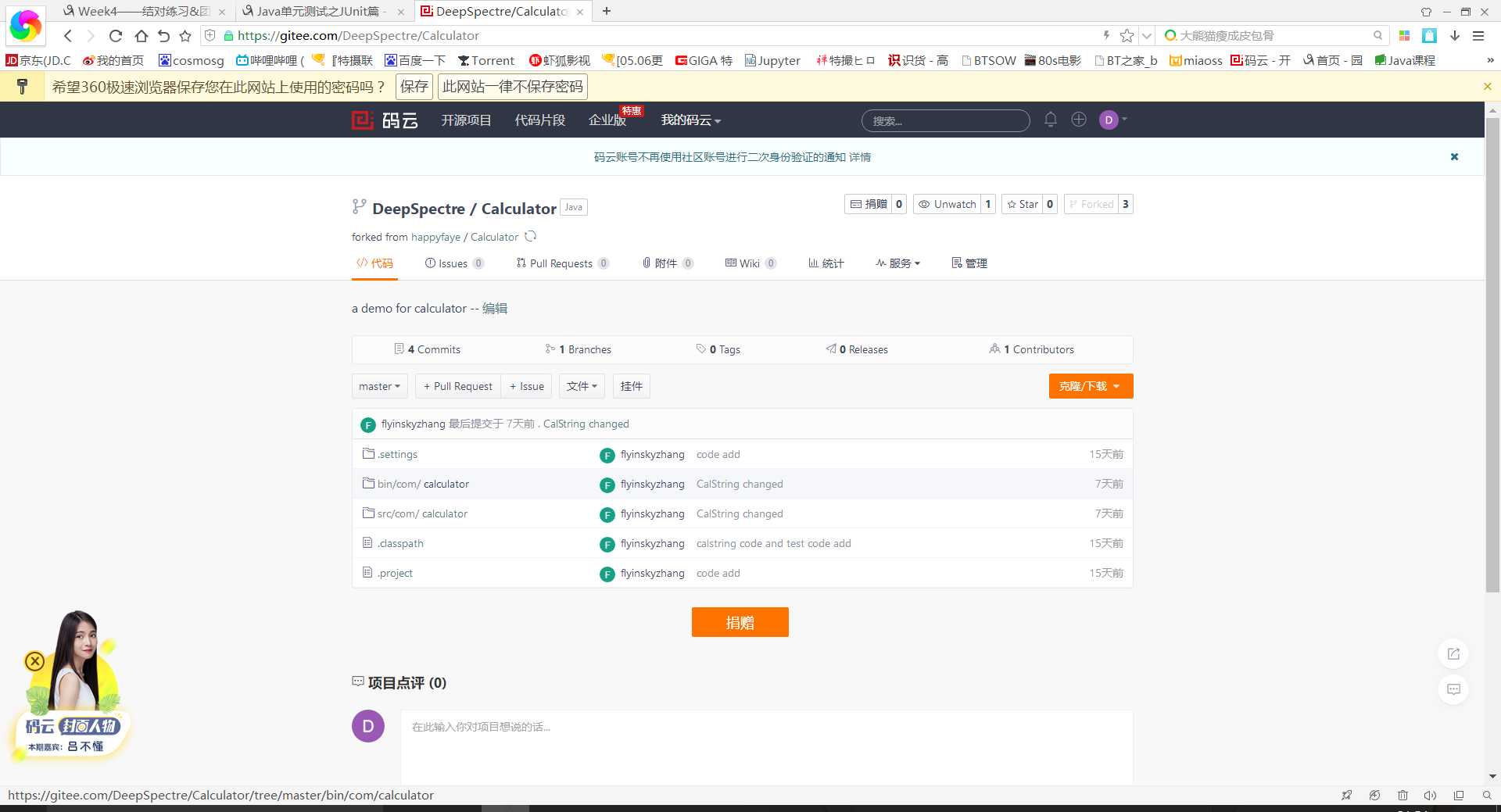Open the 1 Branches link
The image size is (1501, 812).
tap(579, 349)
